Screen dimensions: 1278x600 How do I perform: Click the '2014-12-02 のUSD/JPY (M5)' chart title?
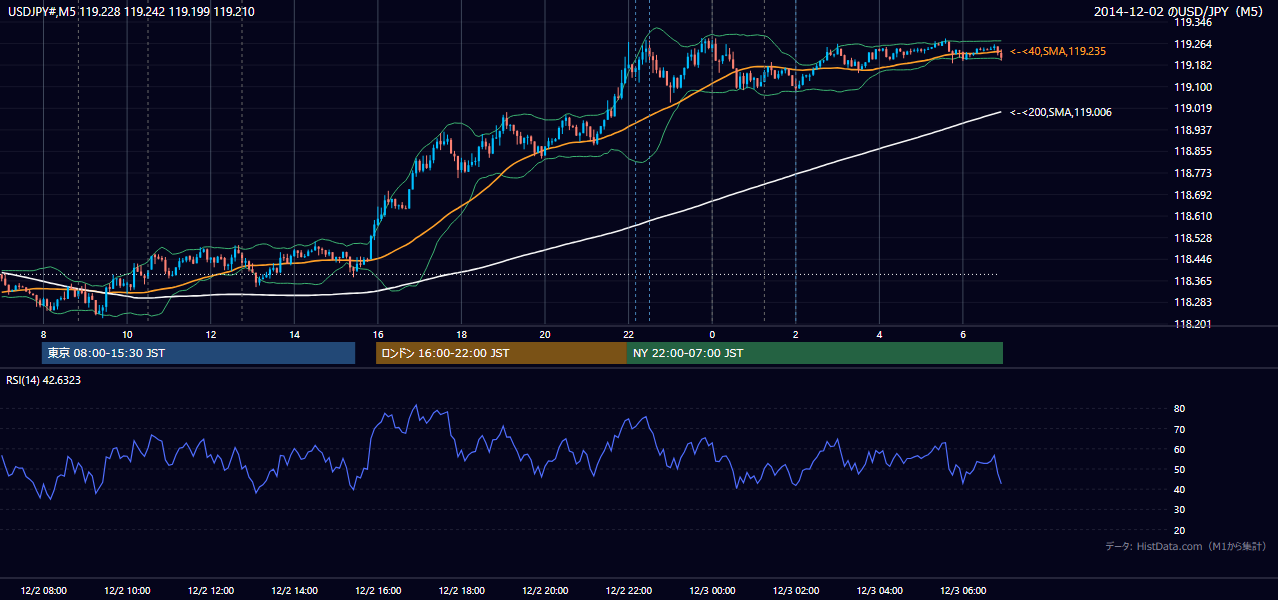point(1180,12)
